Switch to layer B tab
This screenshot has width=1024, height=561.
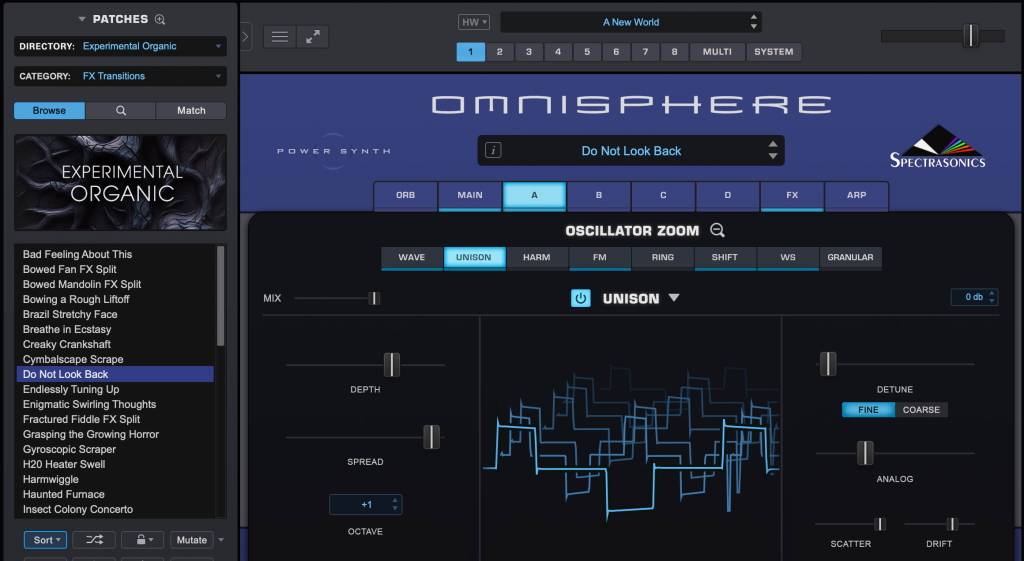pos(599,195)
